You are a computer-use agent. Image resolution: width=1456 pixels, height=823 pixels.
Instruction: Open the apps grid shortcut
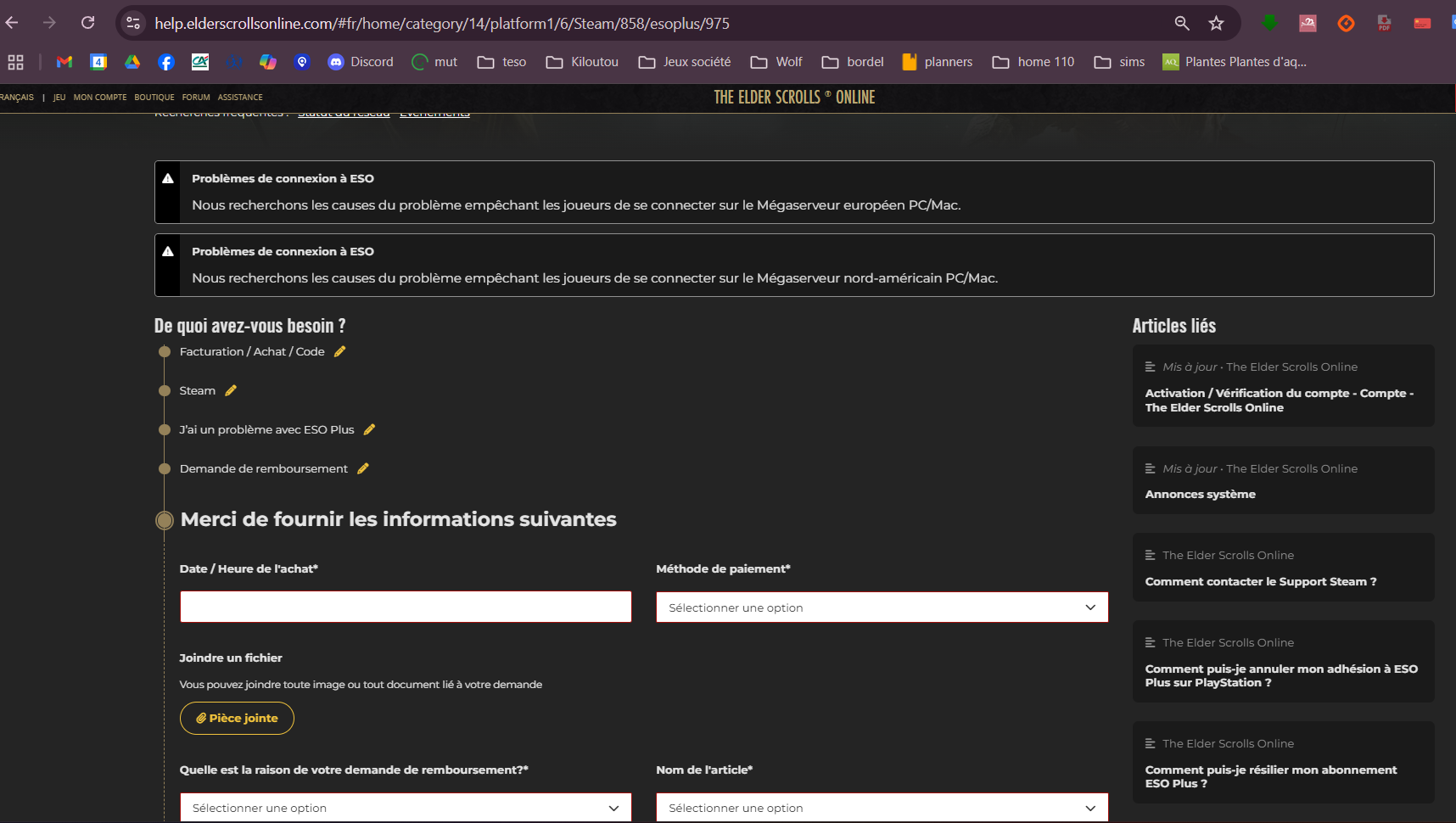15,62
